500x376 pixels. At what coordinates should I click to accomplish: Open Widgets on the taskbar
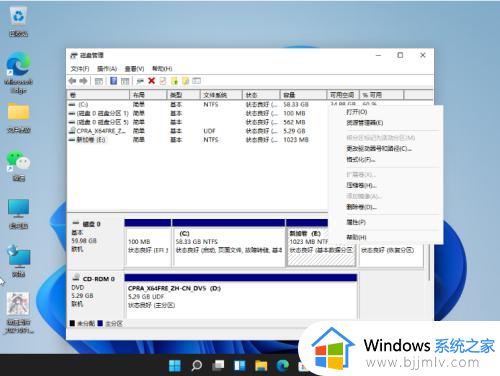(240, 366)
